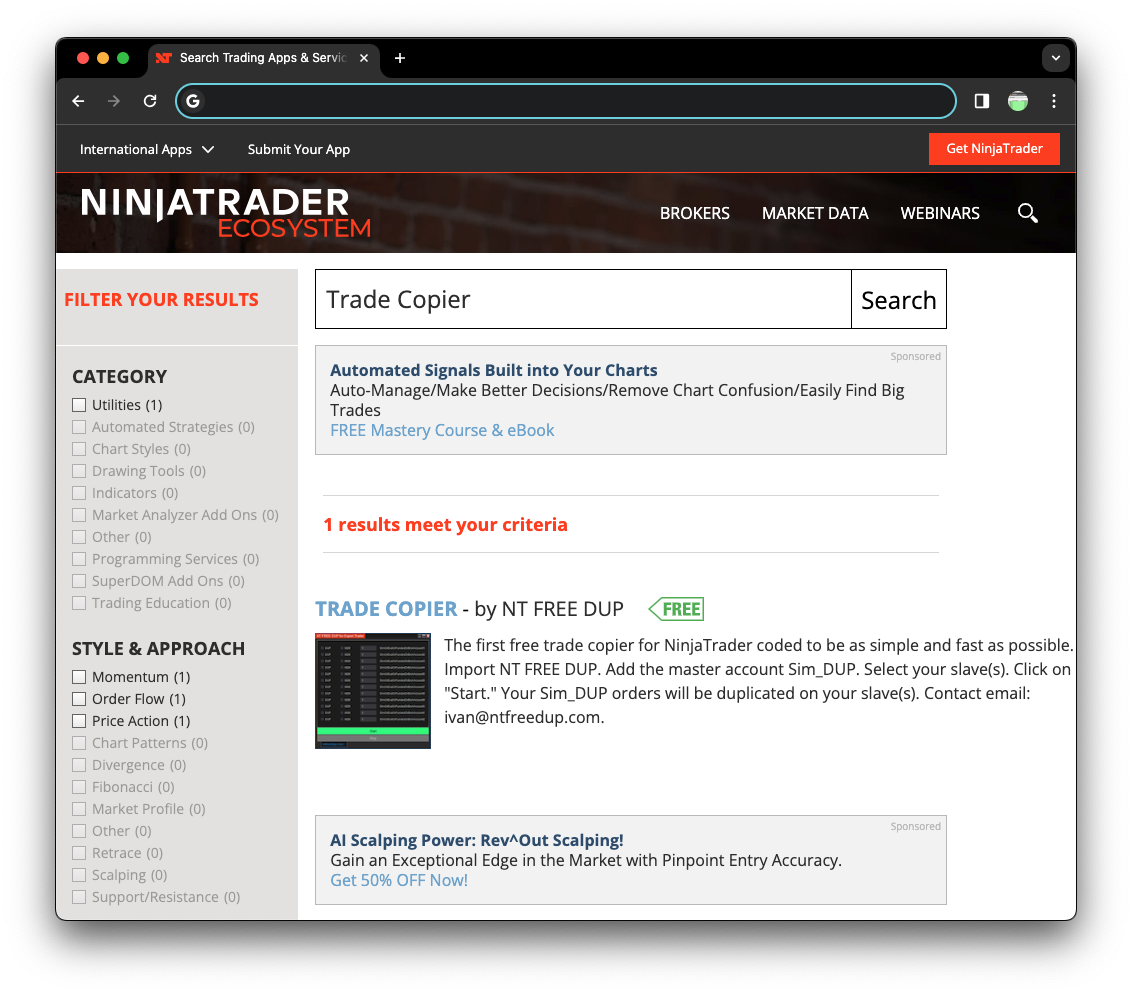Check the Programming Services checkbox

coord(79,559)
